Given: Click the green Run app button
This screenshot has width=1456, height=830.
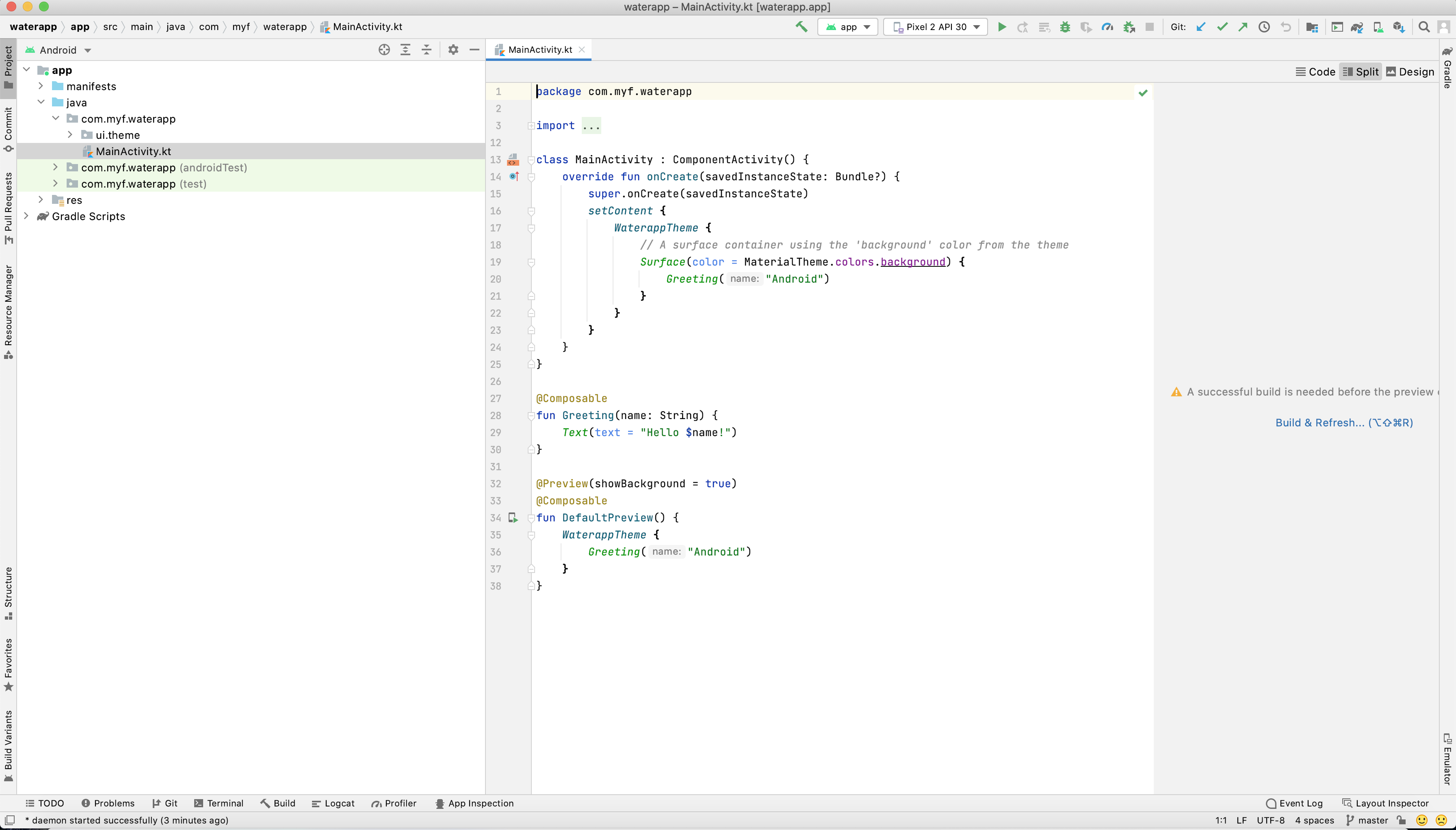Looking at the screenshot, I should pos(1001,27).
